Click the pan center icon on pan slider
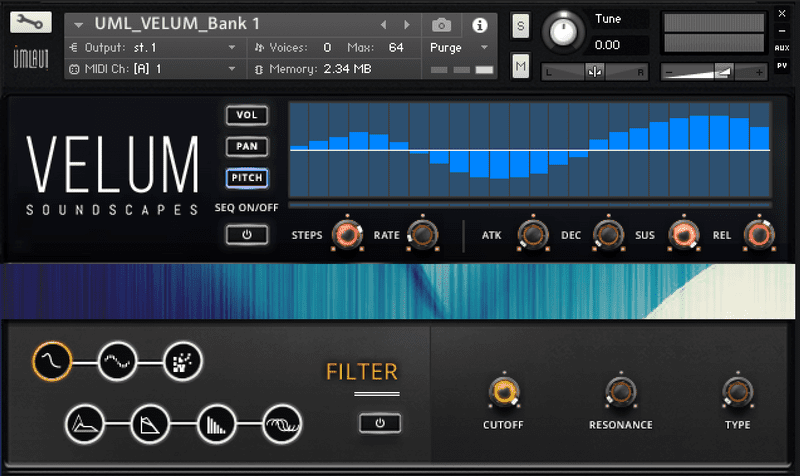This screenshot has width=800, height=476. pyautogui.click(x=594, y=72)
